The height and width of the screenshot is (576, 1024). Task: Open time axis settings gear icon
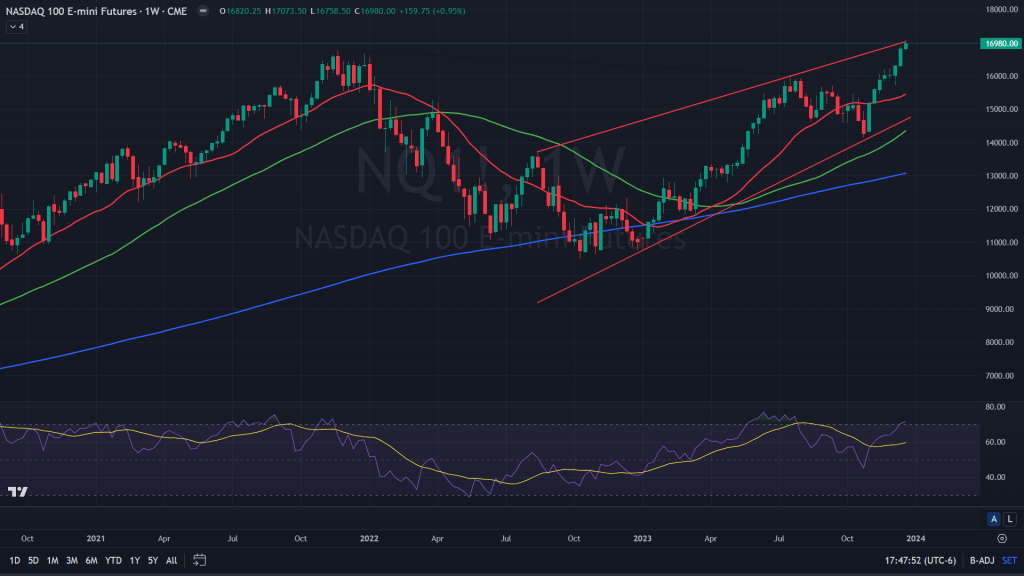(x=1001, y=538)
